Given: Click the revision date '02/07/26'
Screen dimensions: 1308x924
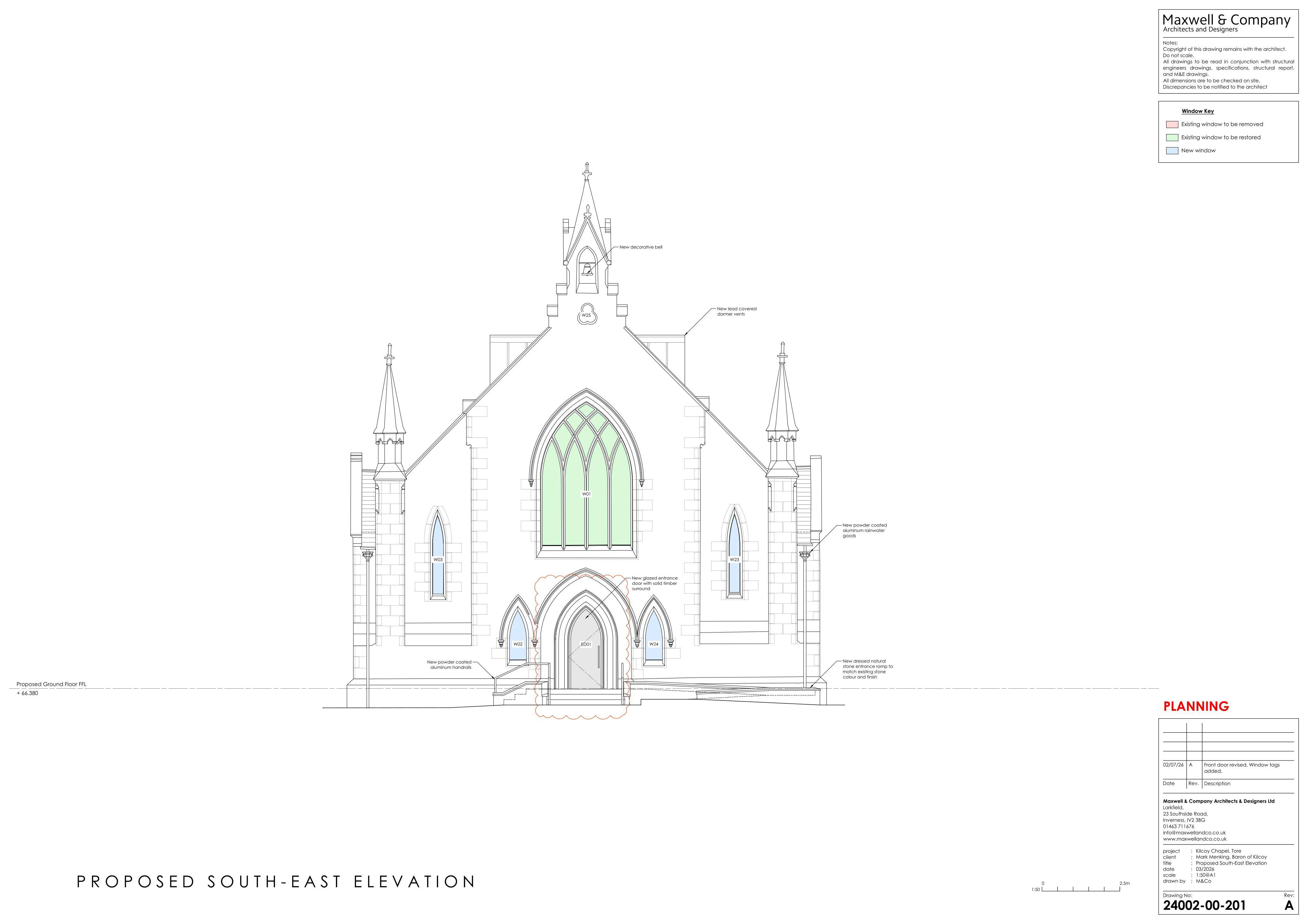Looking at the screenshot, I should pos(1173,764).
